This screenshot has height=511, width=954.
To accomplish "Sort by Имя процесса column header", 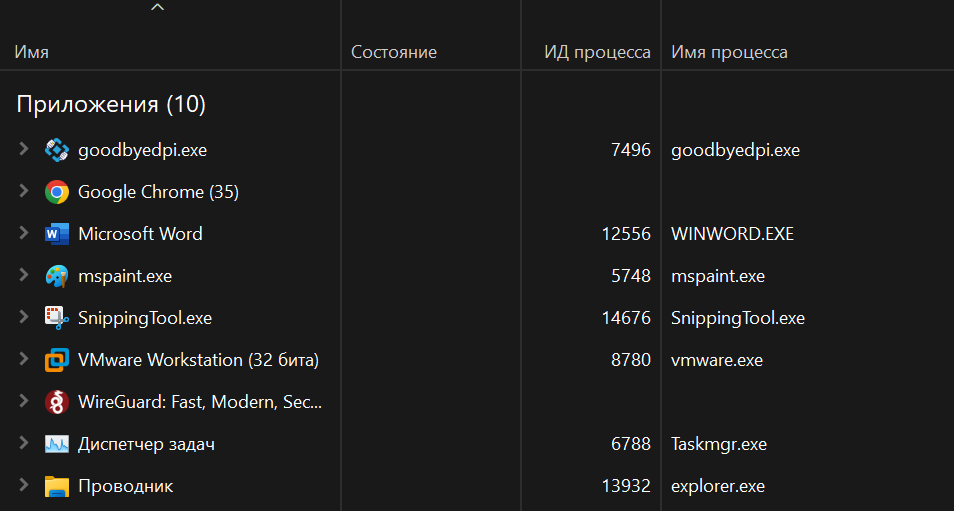I will click(x=729, y=52).
